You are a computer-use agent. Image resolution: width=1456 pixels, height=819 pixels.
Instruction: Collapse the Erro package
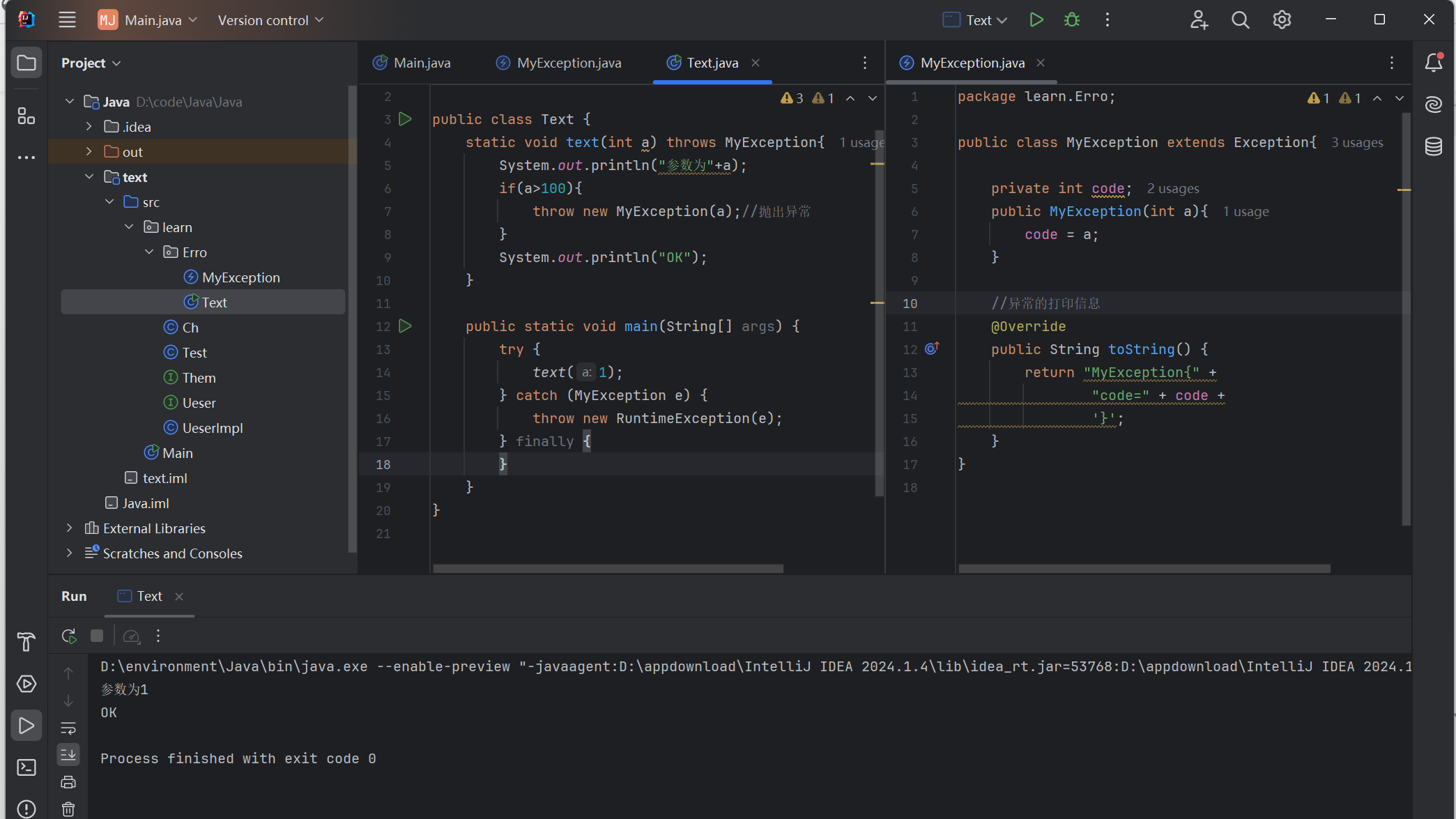click(x=149, y=252)
